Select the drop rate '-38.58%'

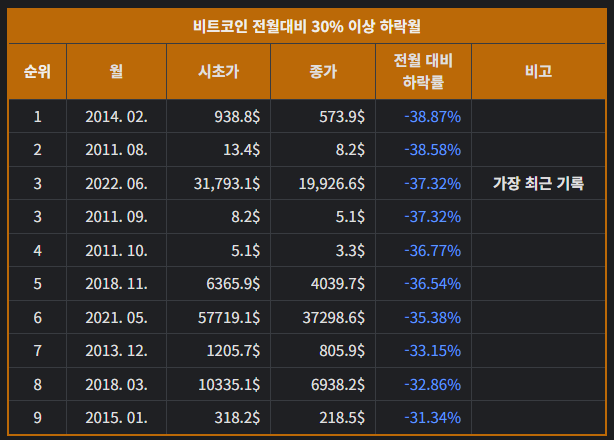click(x=433, y=150)
